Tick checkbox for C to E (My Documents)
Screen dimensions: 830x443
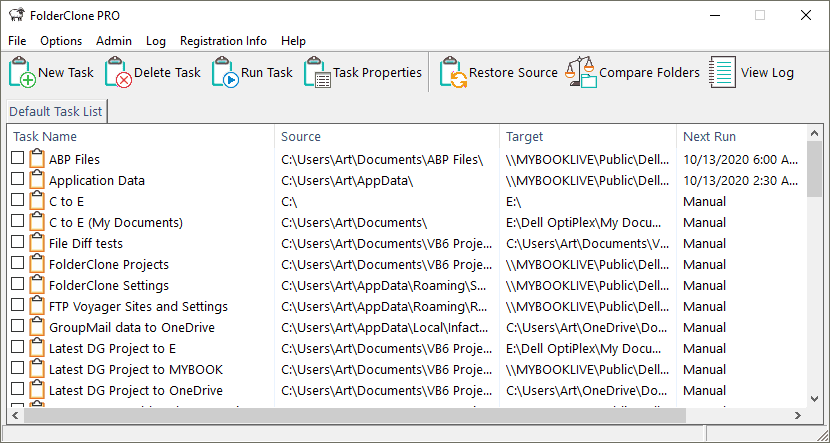18,220
